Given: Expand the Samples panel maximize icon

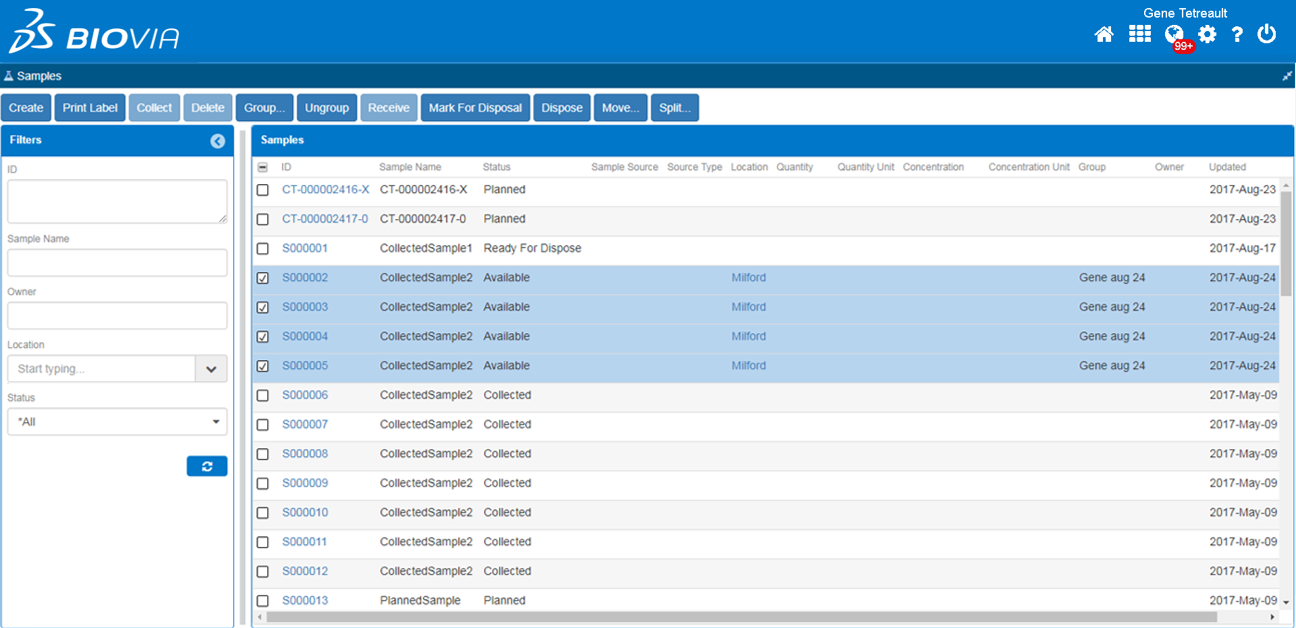Looking at the screenshot, I should point(1287,76).
